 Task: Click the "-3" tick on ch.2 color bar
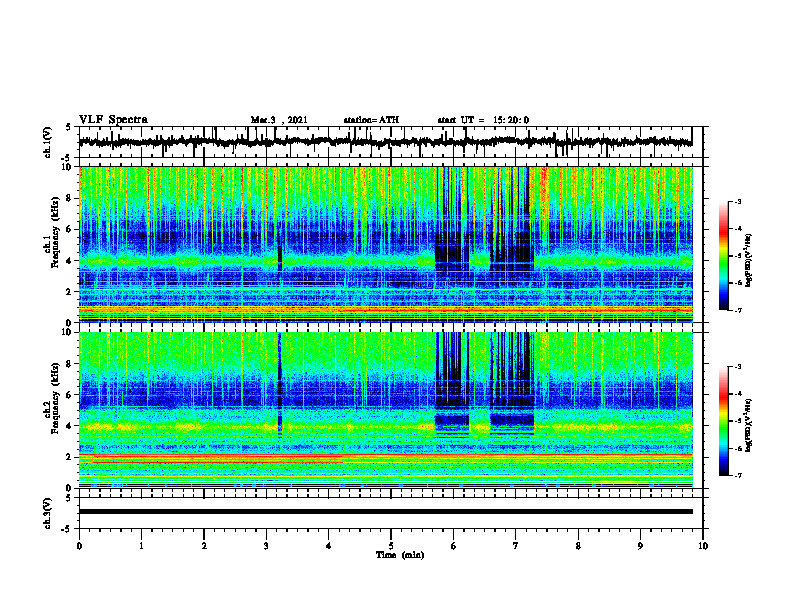[737, 367]
